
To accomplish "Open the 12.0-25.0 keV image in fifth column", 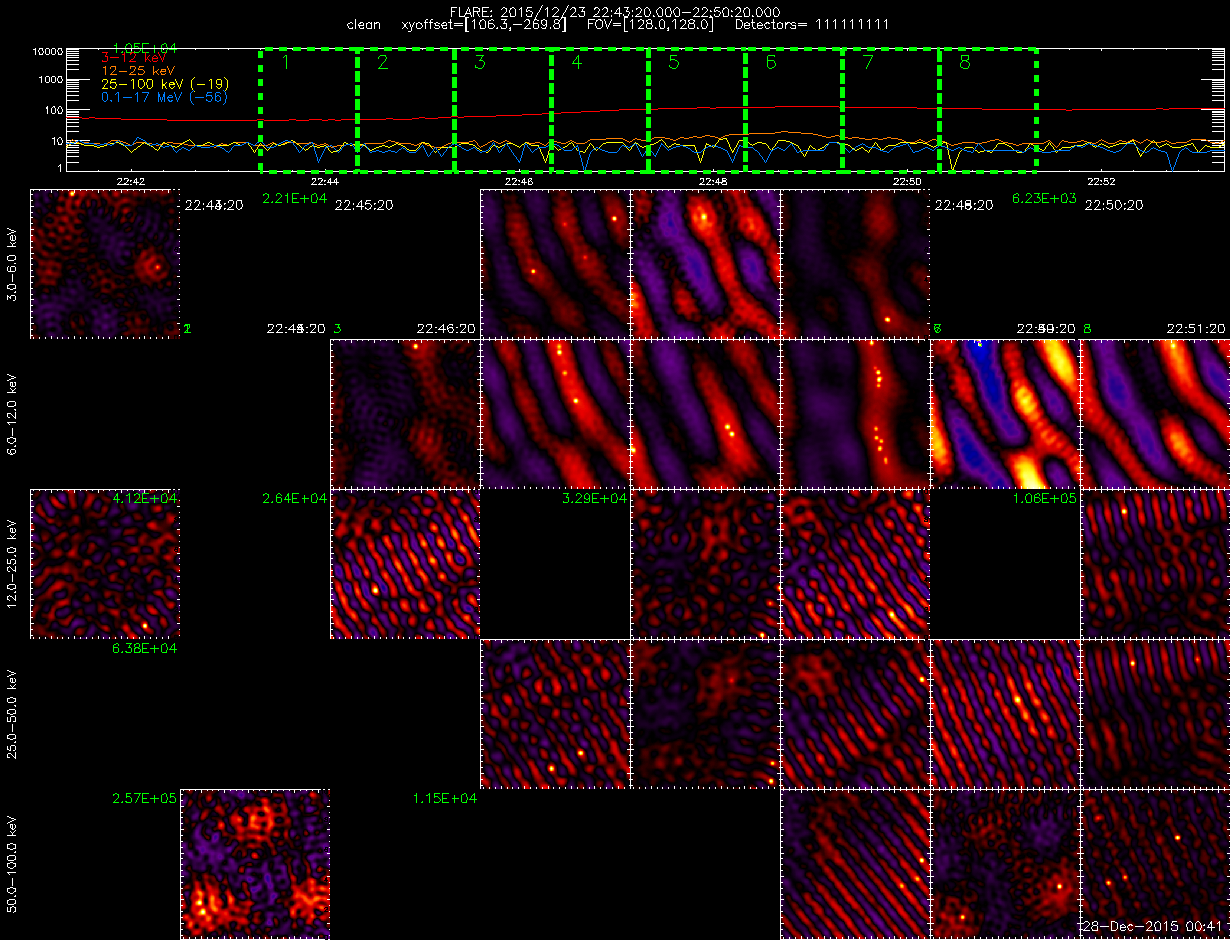I will coord(705,564).
